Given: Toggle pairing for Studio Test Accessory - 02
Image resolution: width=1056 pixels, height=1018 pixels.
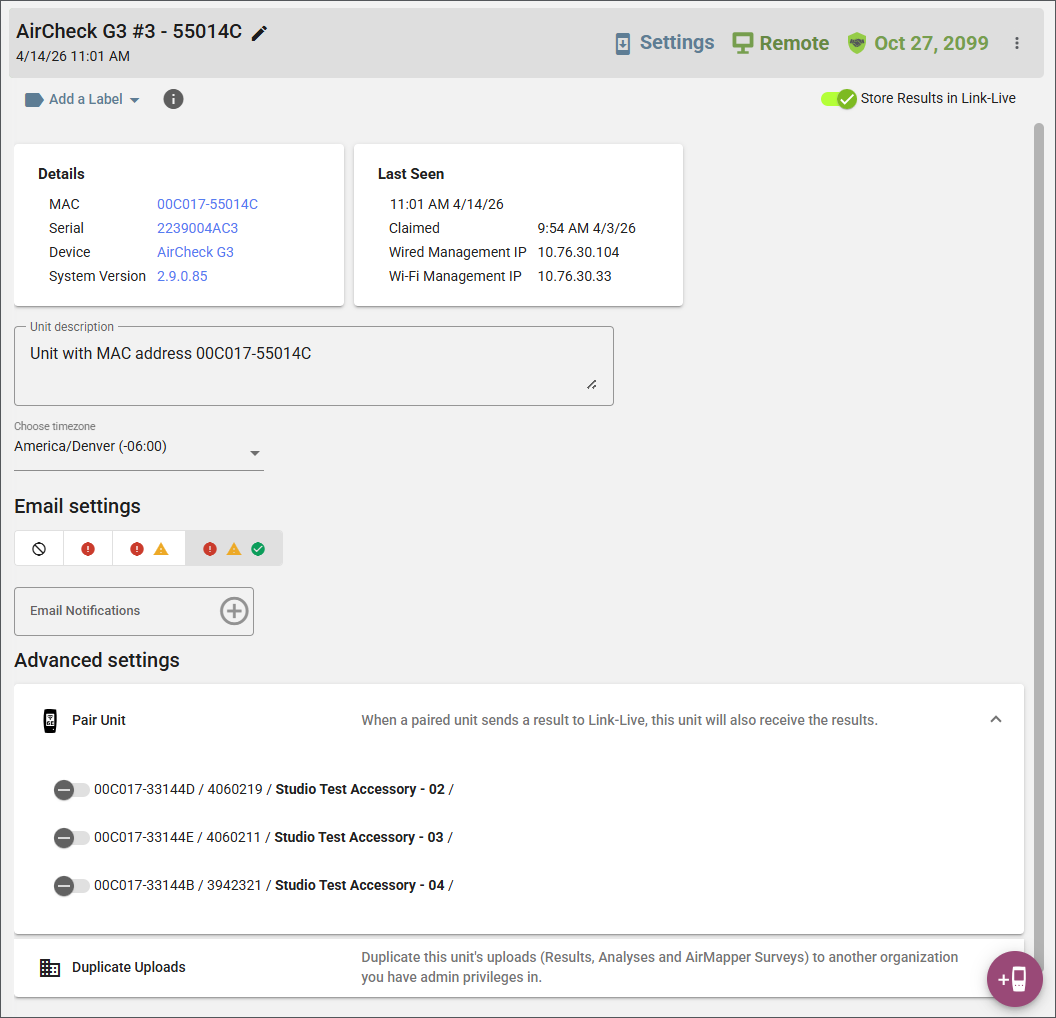Looking at the screenshot, I should pos(71,789).
